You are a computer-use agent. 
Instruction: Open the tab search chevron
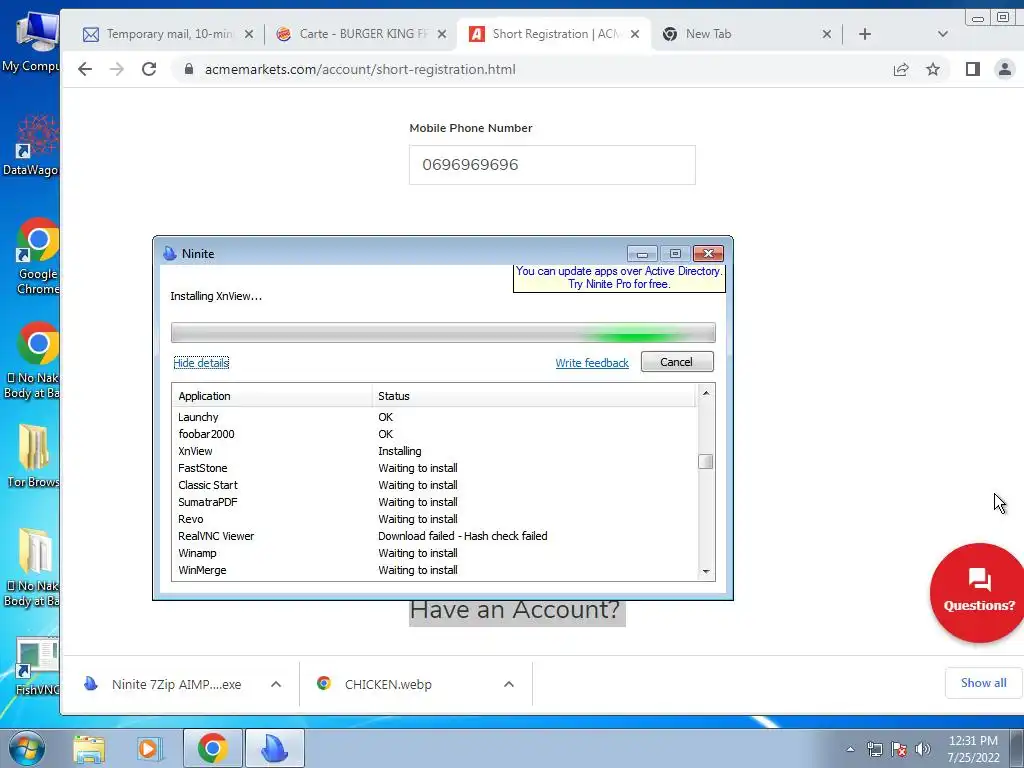[942, 34]
